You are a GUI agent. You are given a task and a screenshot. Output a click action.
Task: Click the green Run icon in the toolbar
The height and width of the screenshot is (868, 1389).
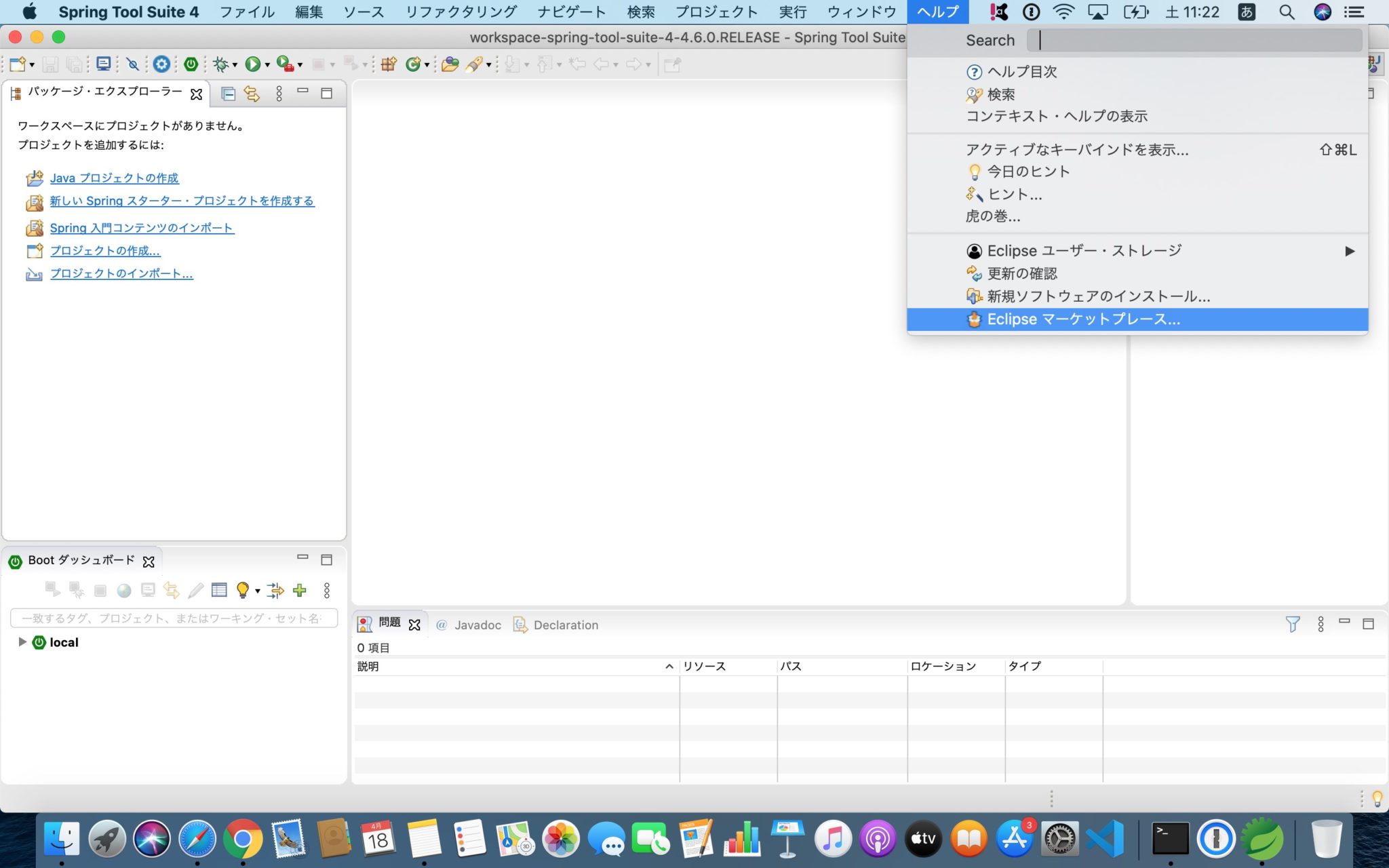click(x=252, y=64)
